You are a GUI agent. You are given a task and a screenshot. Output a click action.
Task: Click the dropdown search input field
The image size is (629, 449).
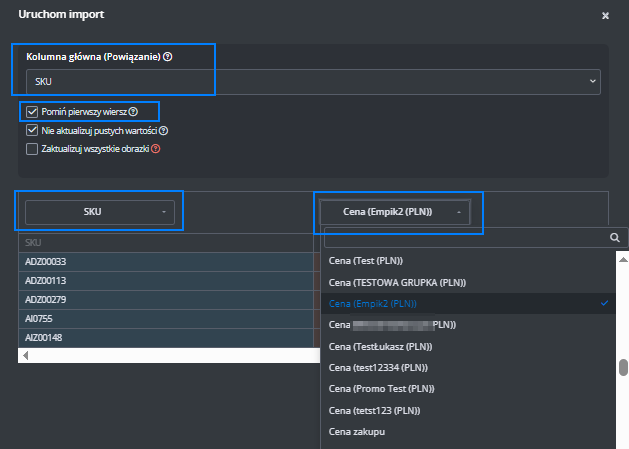coord(465,238)
